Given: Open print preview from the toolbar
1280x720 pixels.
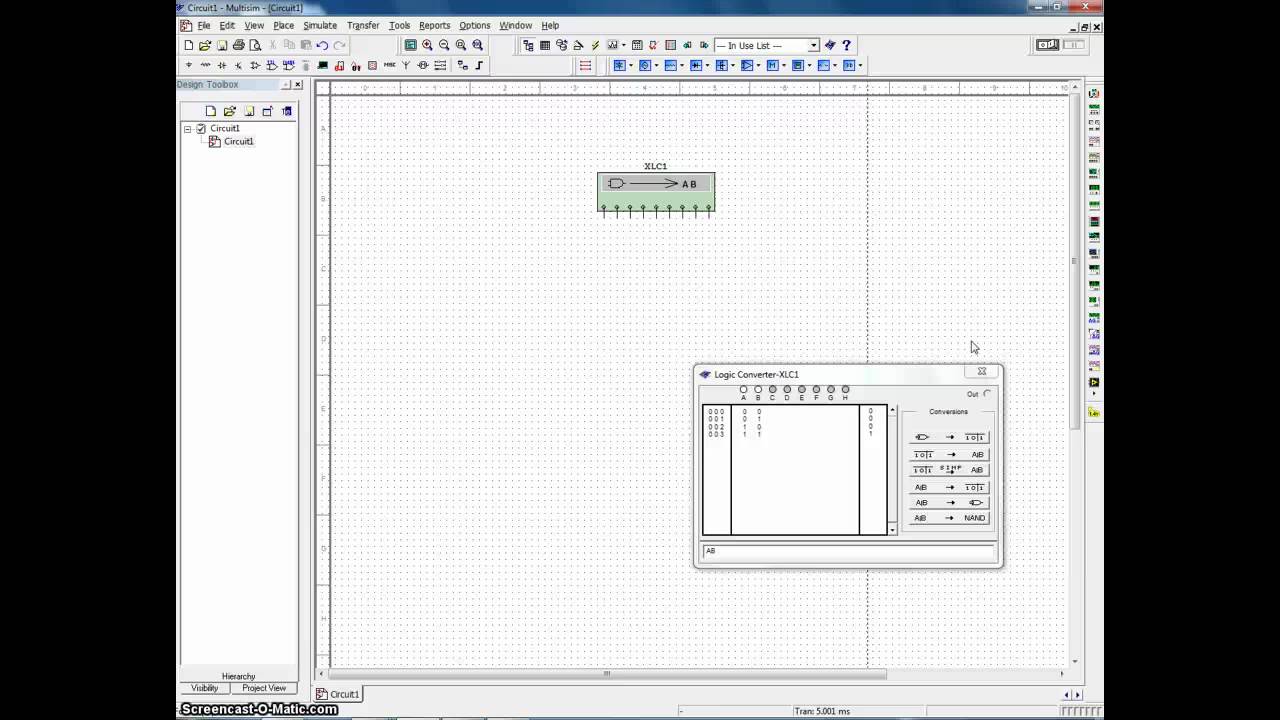Looking at the screenshot, I should [x=255, y=45].
